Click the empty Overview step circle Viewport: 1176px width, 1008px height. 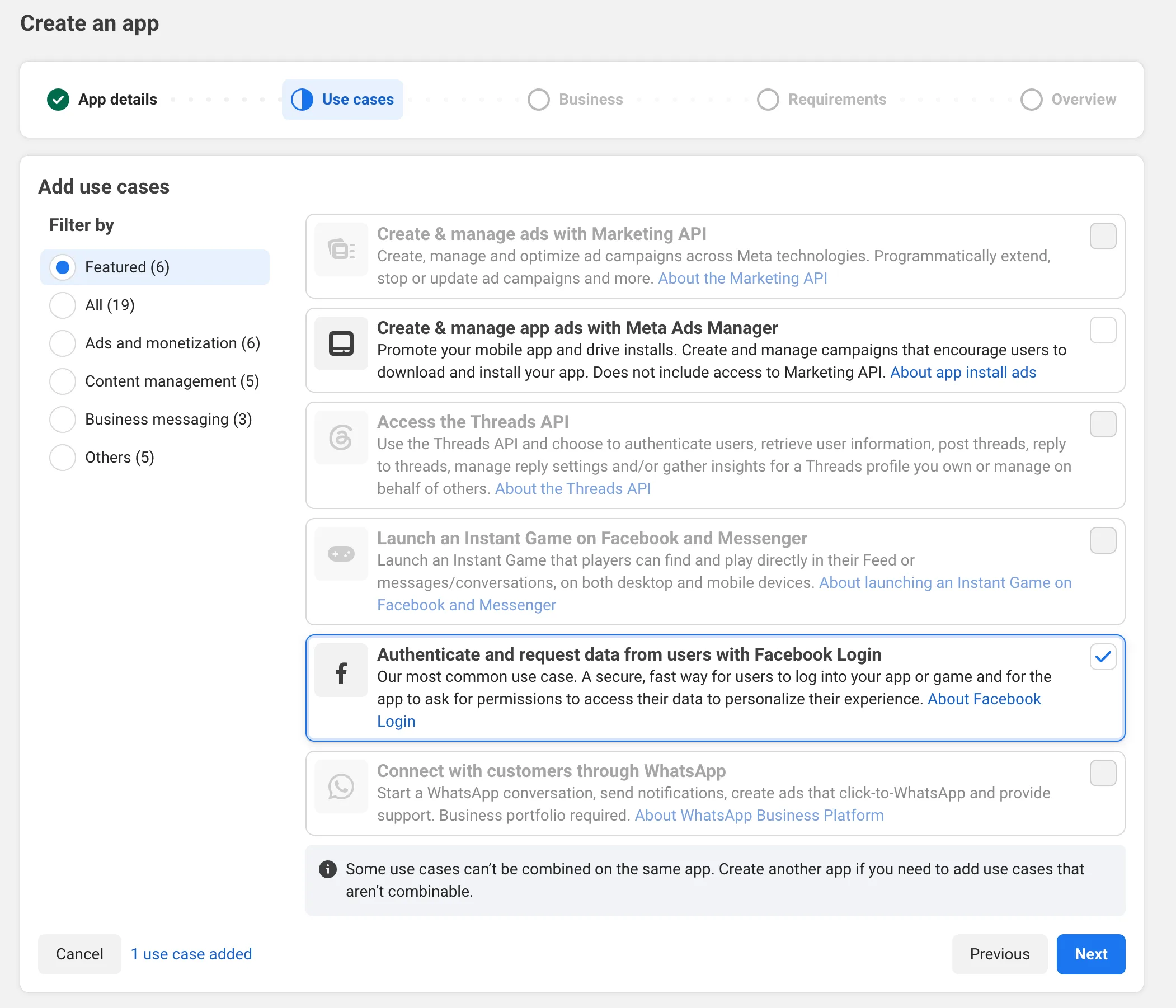pyautogui.click(x=1031, y=100)
